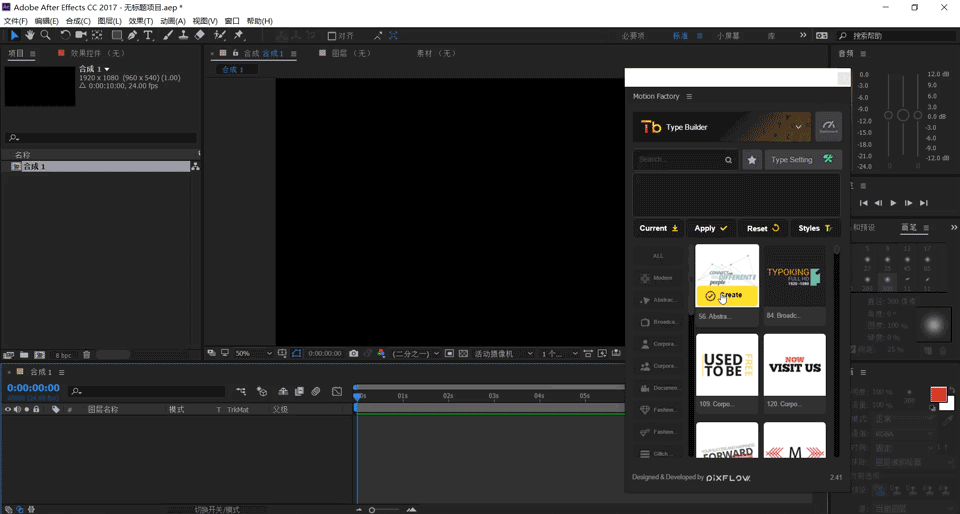Expand the Type Builder pack dropdown
Image resolution: width=960 pixels, height=514 pixels.
coord(798,127)
